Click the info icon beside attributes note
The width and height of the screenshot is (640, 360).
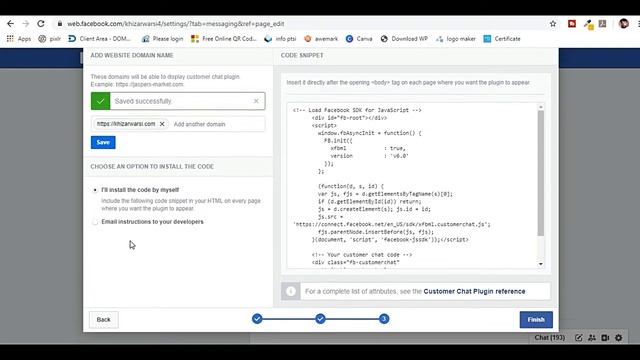291,291
